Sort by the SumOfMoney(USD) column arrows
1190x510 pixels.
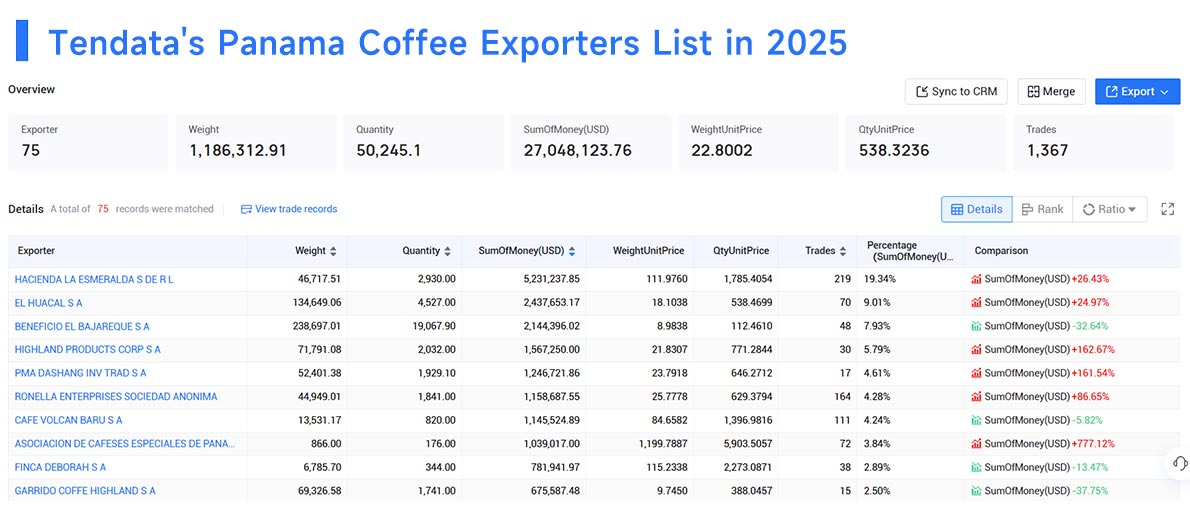571,250
